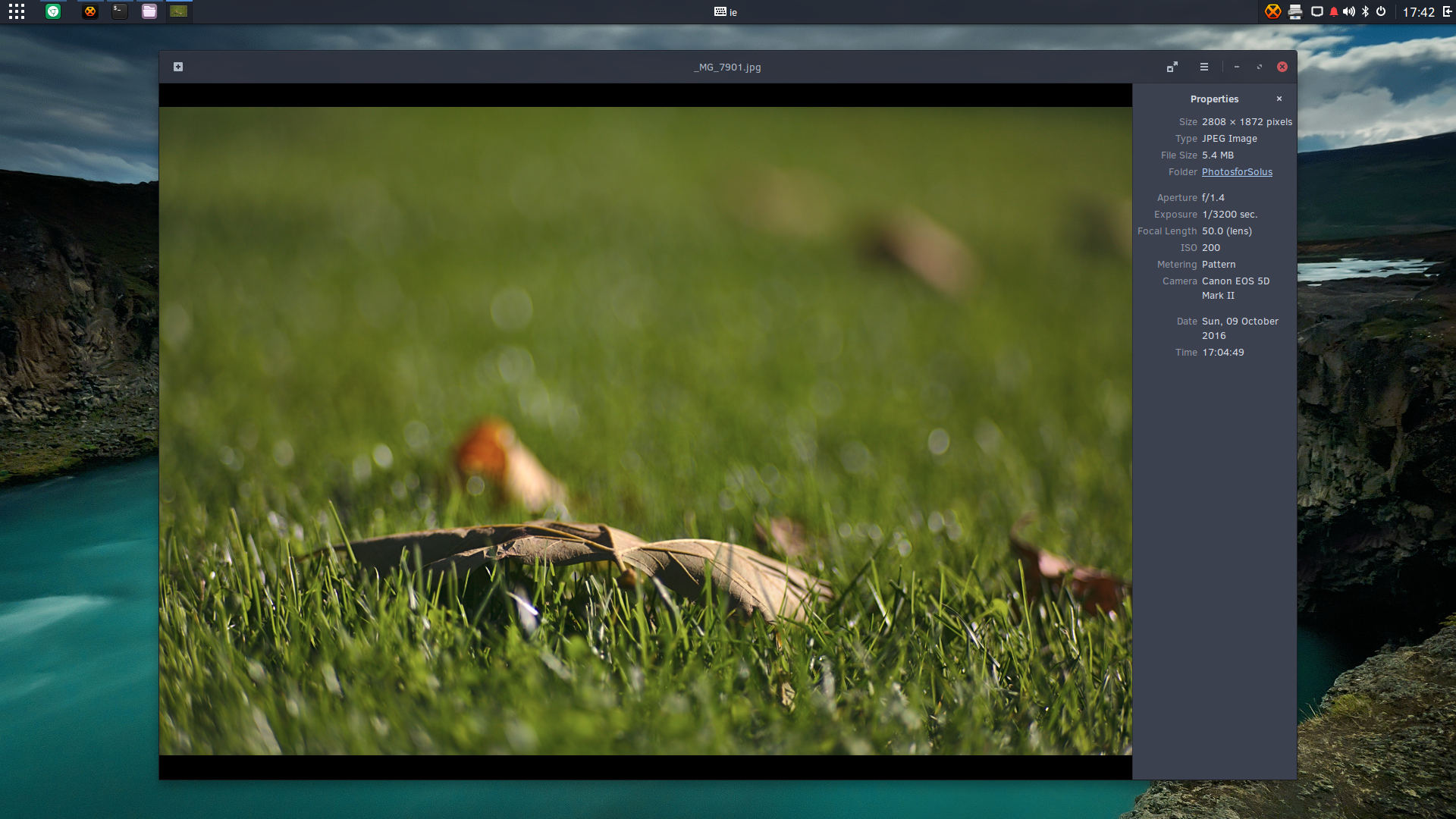Click the power icon in the tray
Screen dimensions: 1456x819
(1381, 11)
